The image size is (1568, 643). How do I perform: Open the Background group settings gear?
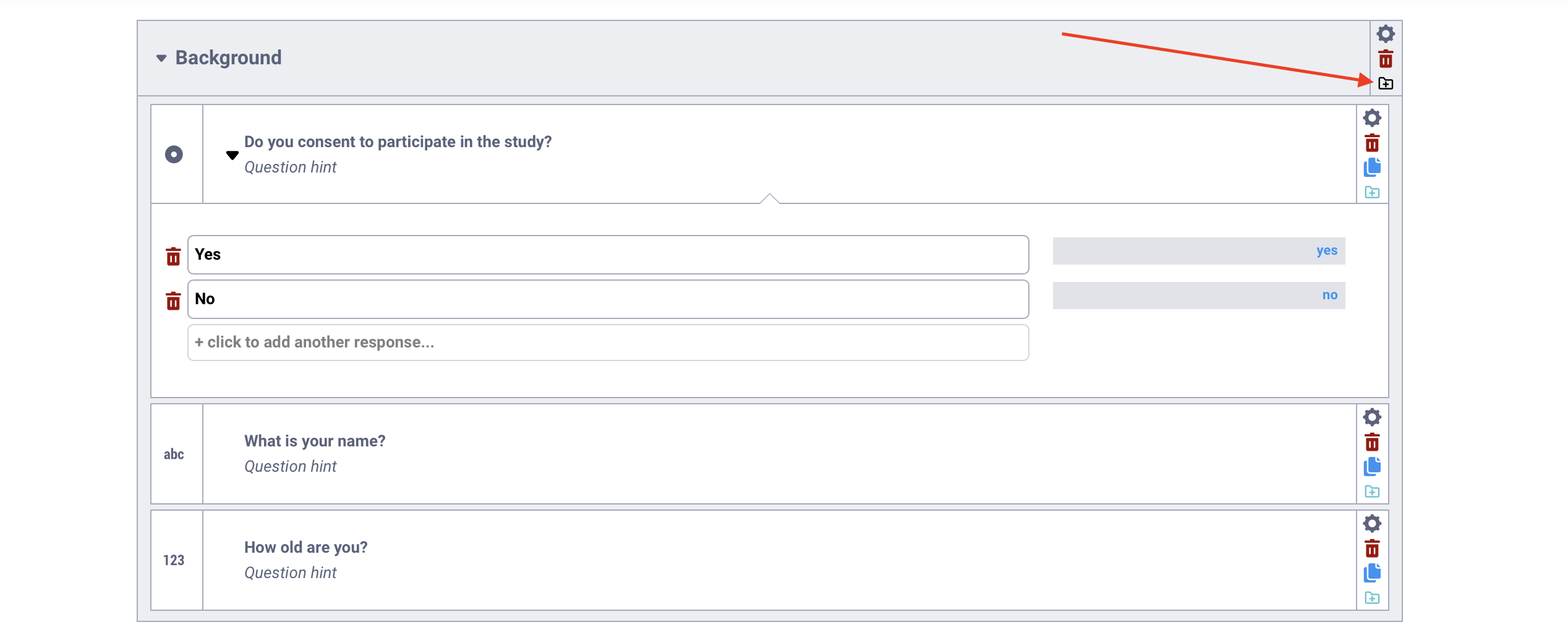click(x=1386, y=34)
